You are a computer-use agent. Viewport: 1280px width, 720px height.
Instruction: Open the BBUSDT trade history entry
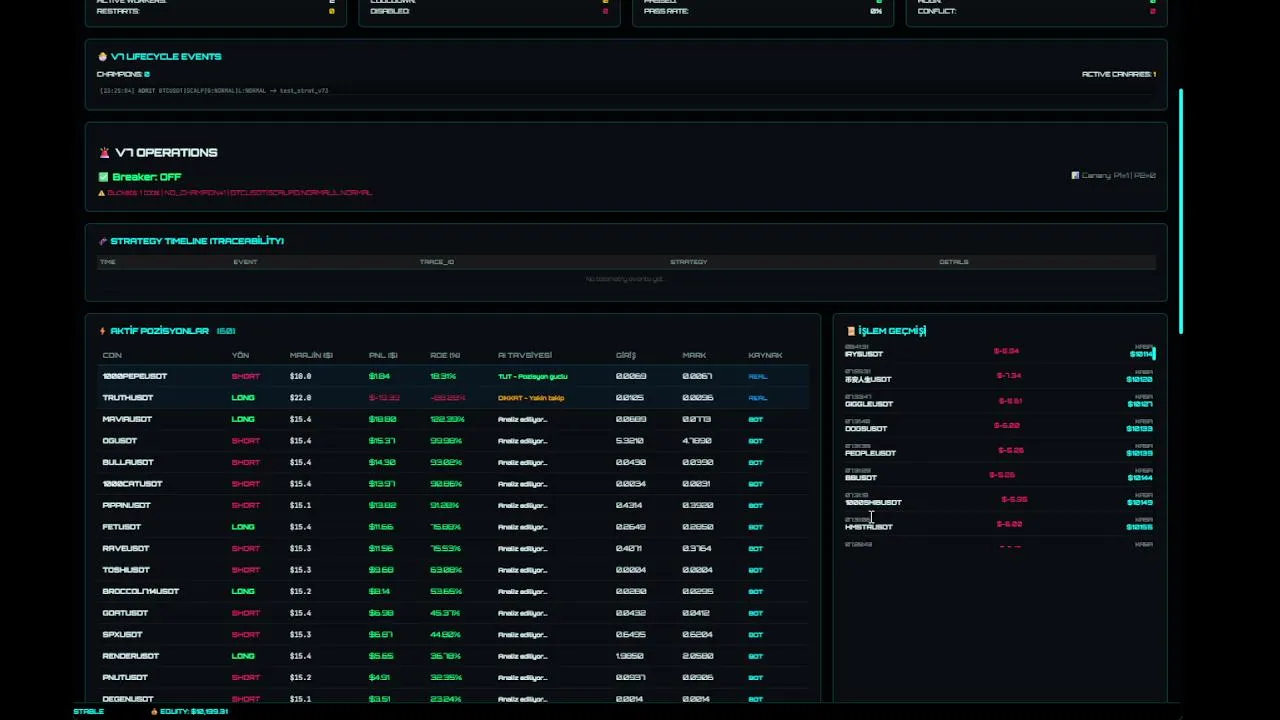(x=1000, y=474)
